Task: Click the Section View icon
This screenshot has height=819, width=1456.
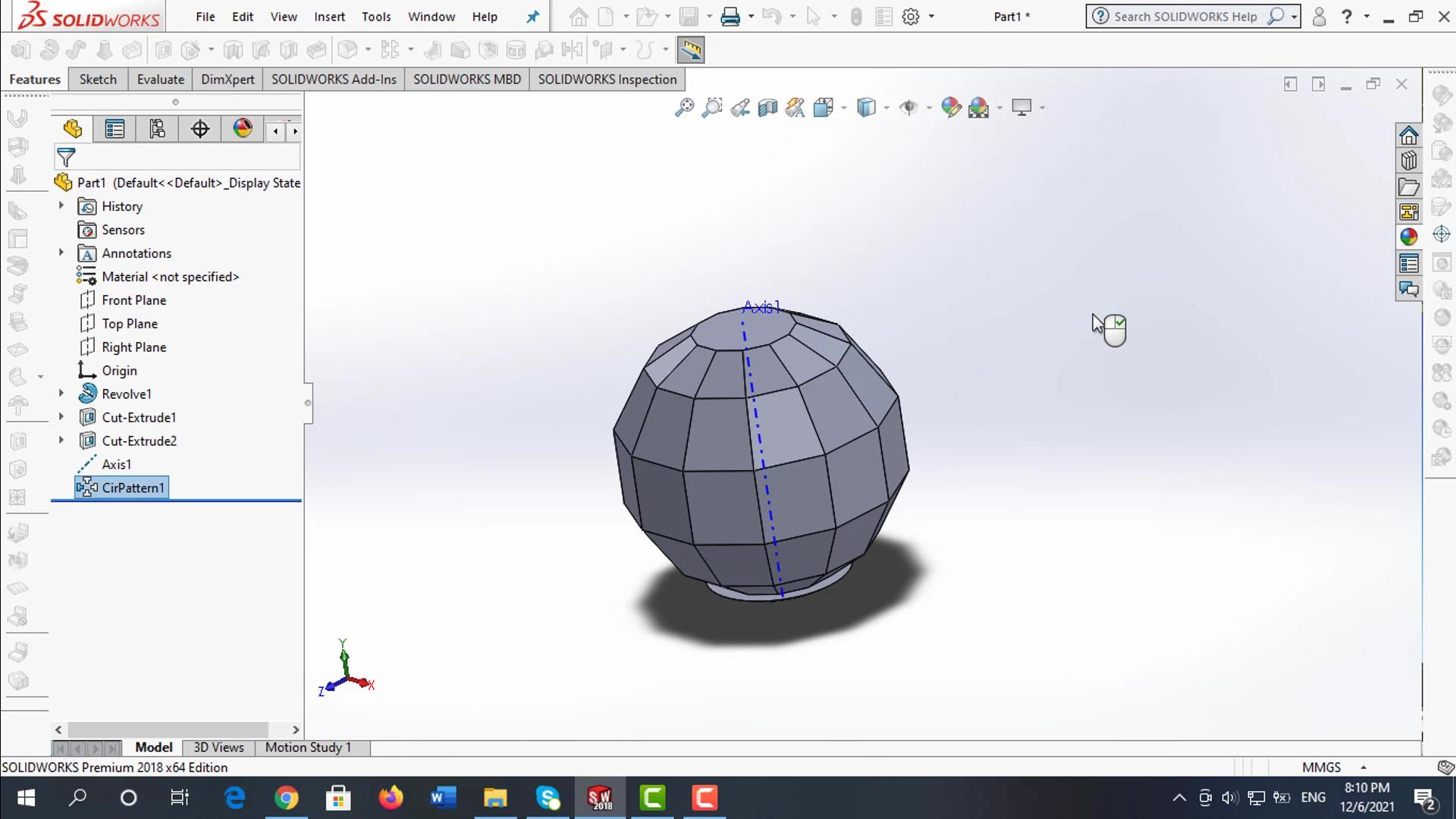Action: click(767, 108)
